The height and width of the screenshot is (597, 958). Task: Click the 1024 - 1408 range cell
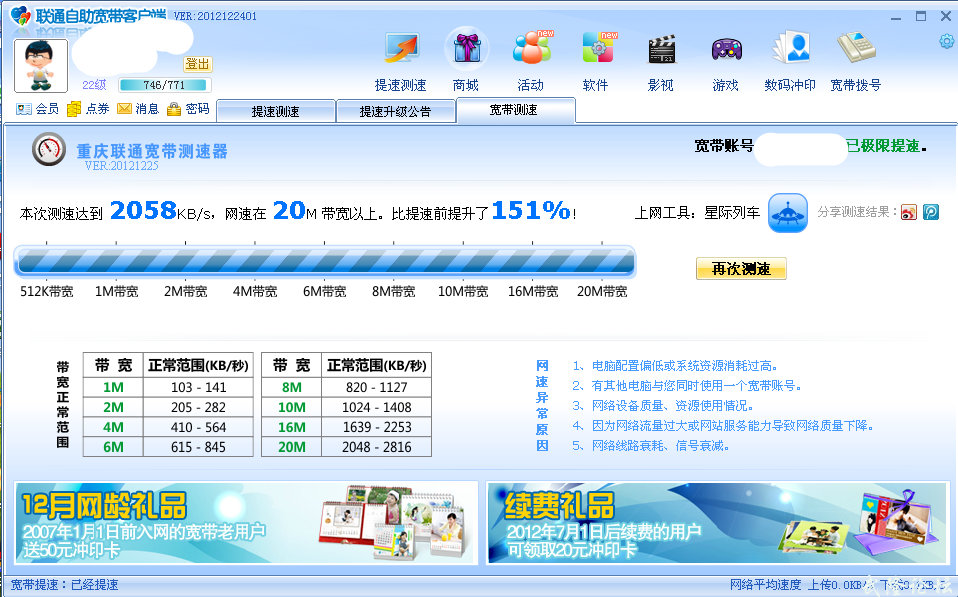pyautogui.click(x=376, y=407)
